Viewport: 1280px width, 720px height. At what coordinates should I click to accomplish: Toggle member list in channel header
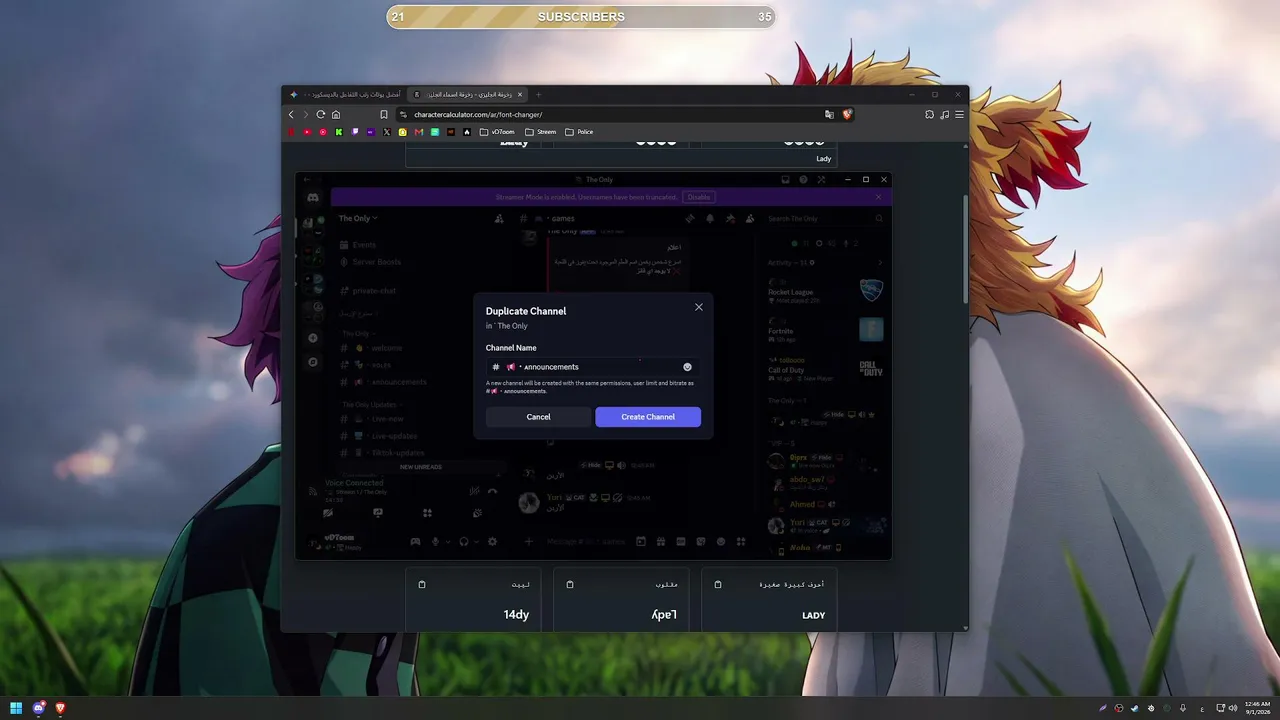[750, 218]
